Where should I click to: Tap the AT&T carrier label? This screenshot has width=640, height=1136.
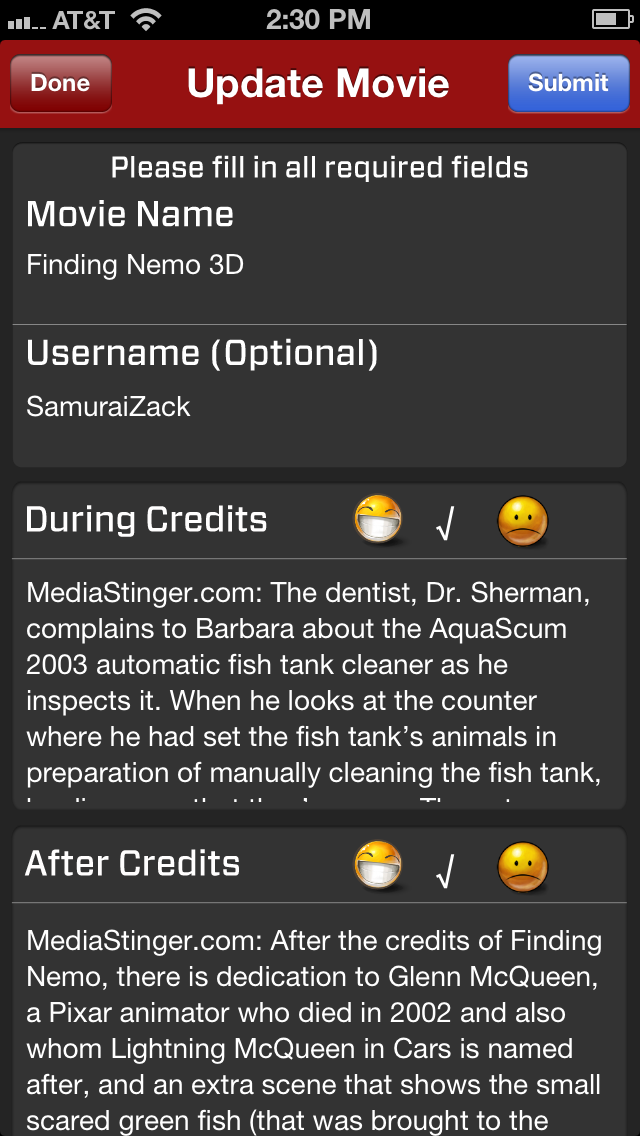(x=83, y=19)
